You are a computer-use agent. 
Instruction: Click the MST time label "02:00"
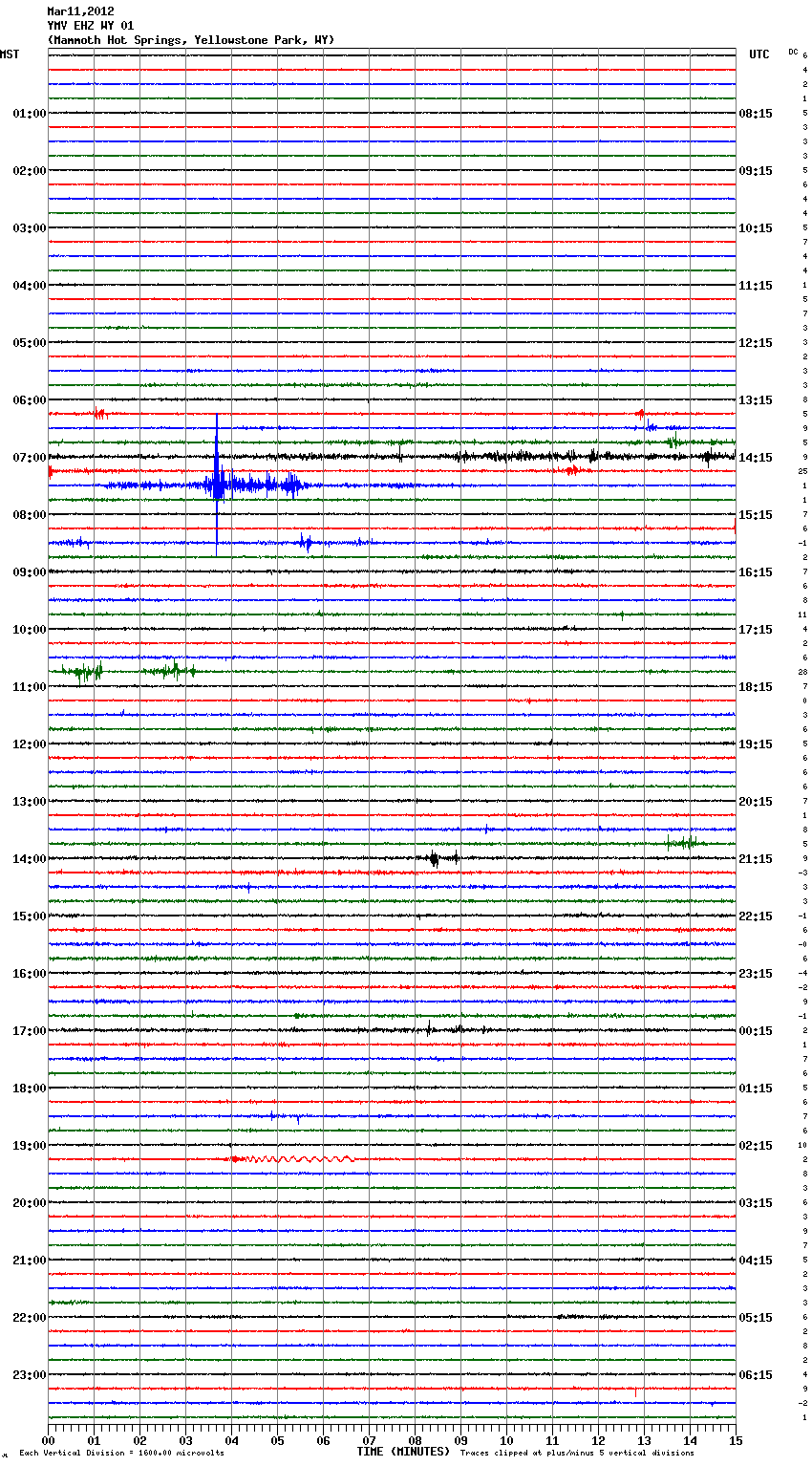[x=30, y=171]
